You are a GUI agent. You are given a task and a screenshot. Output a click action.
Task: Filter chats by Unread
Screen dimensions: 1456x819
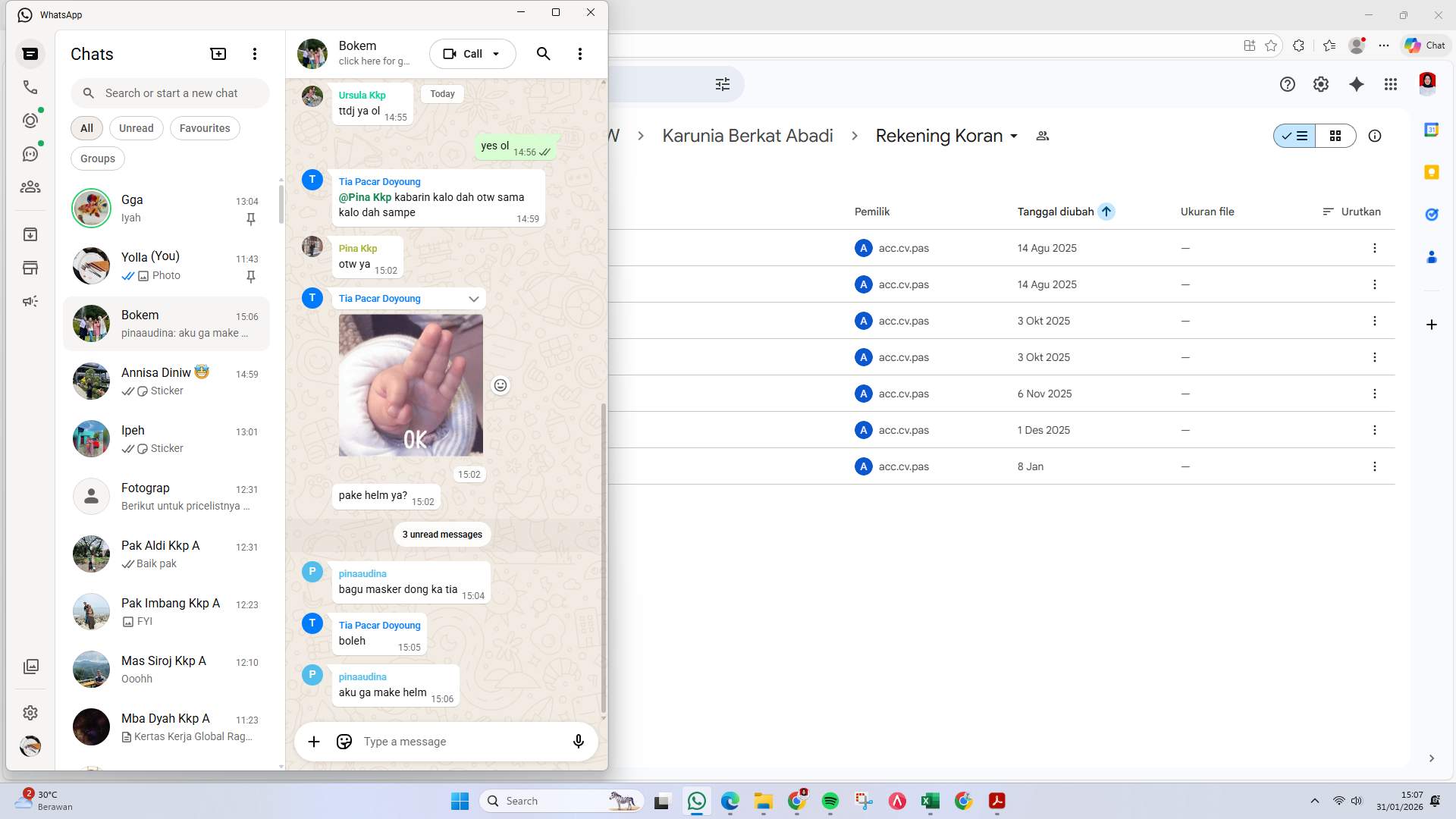[136, 127]
